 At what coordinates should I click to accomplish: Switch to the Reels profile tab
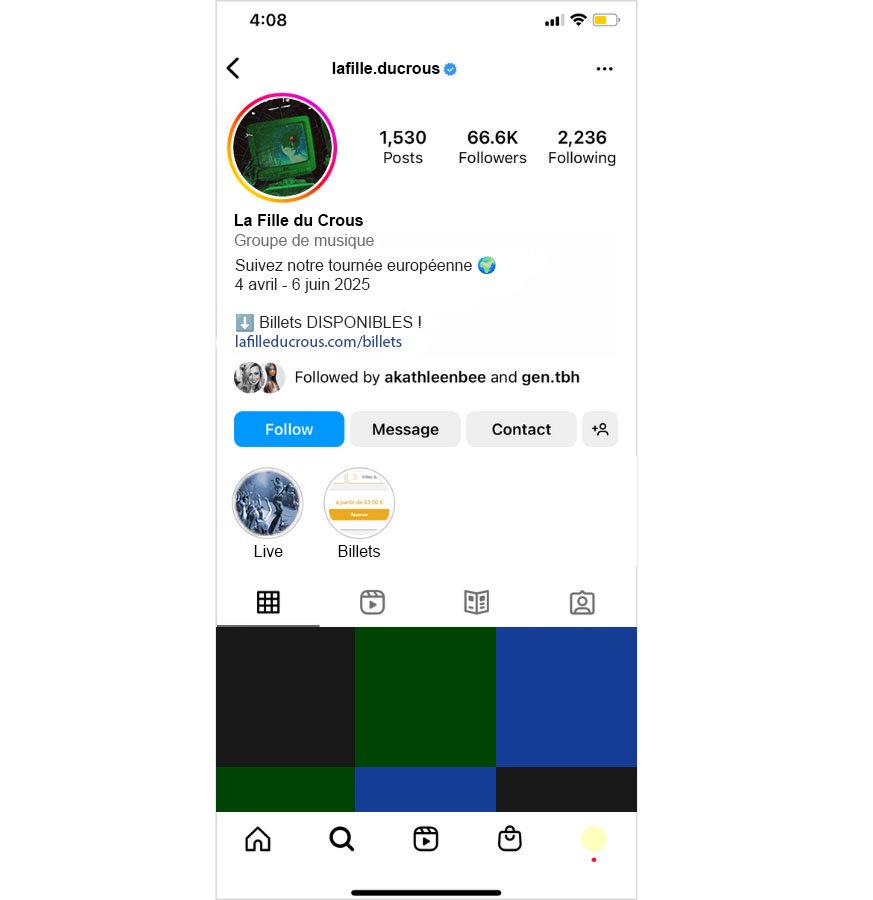coord(373,602)
